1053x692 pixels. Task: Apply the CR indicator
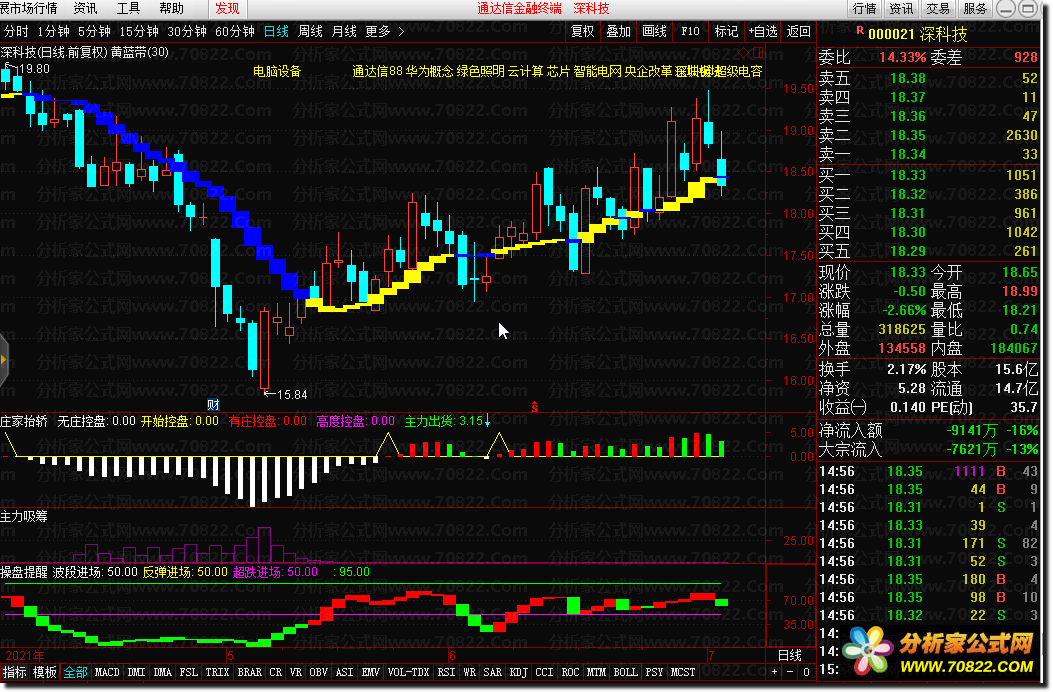point(275,673)
